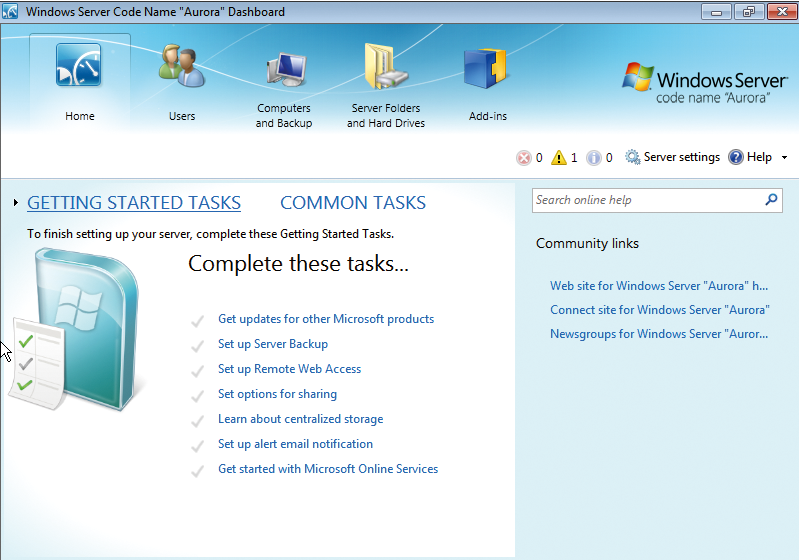The image size is (799, 560).
Task: Expand the Help dropdown arrow
Action: pos(784,157)
